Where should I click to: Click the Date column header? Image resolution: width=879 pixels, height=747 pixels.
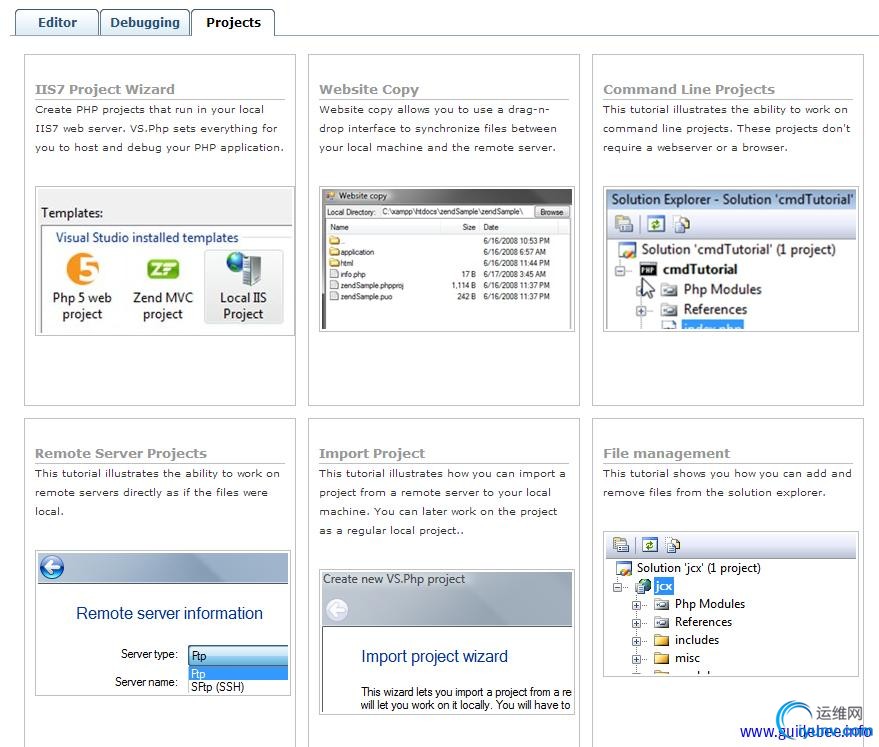491,227
